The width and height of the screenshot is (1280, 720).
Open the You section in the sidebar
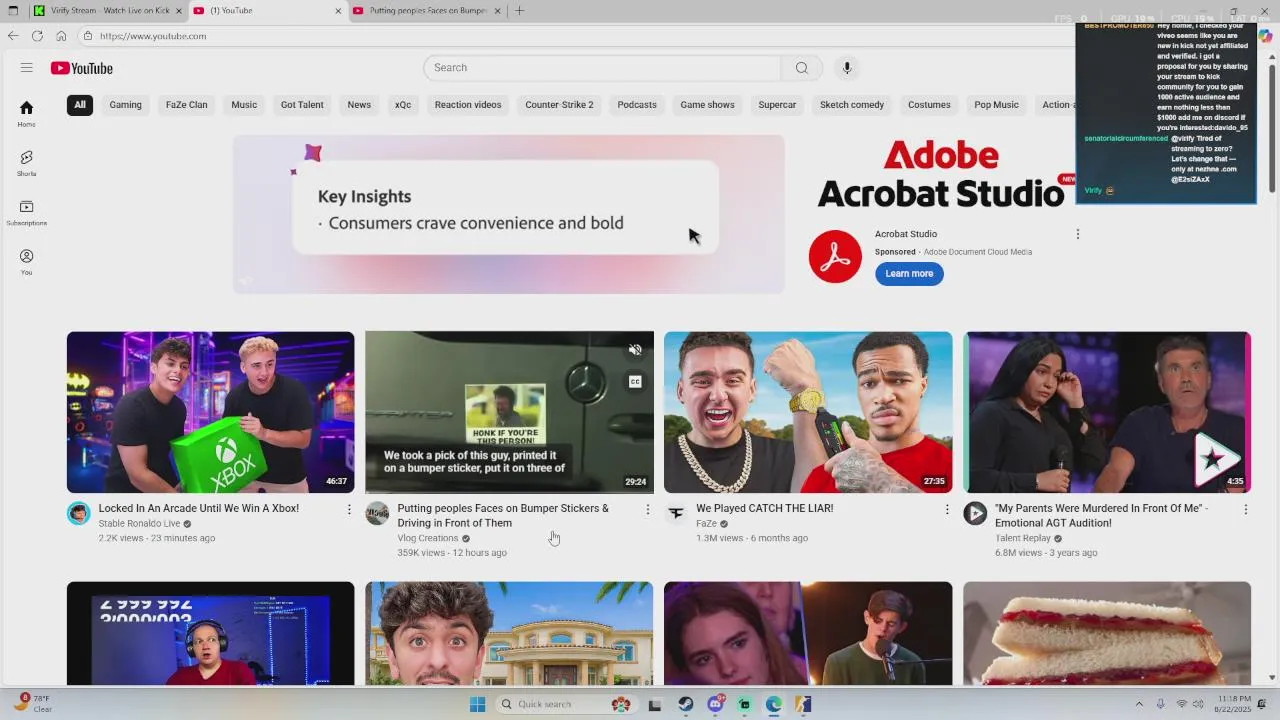(26, 262)
